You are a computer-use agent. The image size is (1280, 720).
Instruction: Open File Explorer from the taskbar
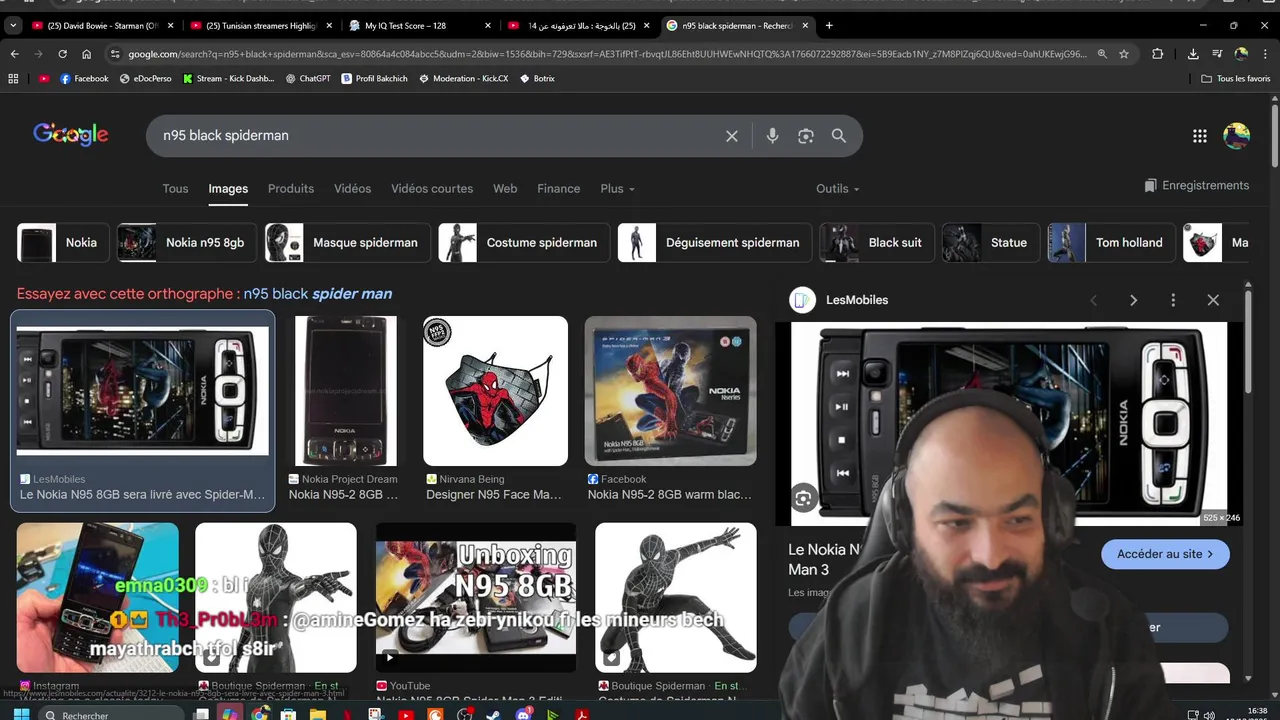click(x=318, y=714)
